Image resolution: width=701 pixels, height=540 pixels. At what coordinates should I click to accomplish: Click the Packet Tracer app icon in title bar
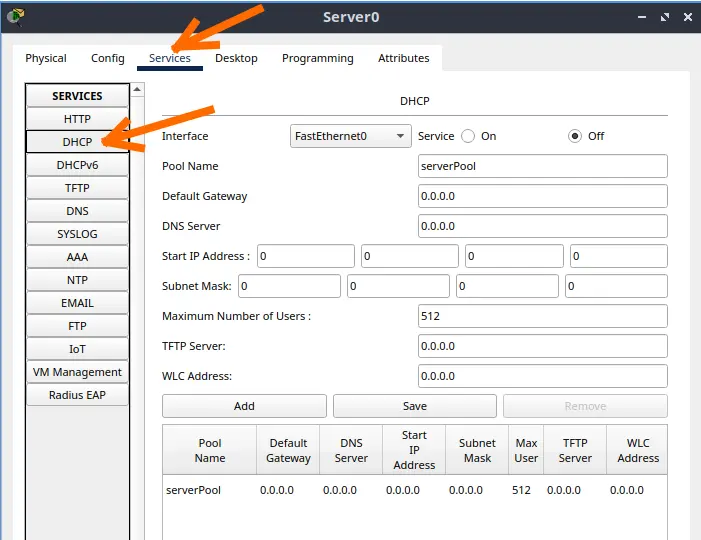tap(15, 16)
